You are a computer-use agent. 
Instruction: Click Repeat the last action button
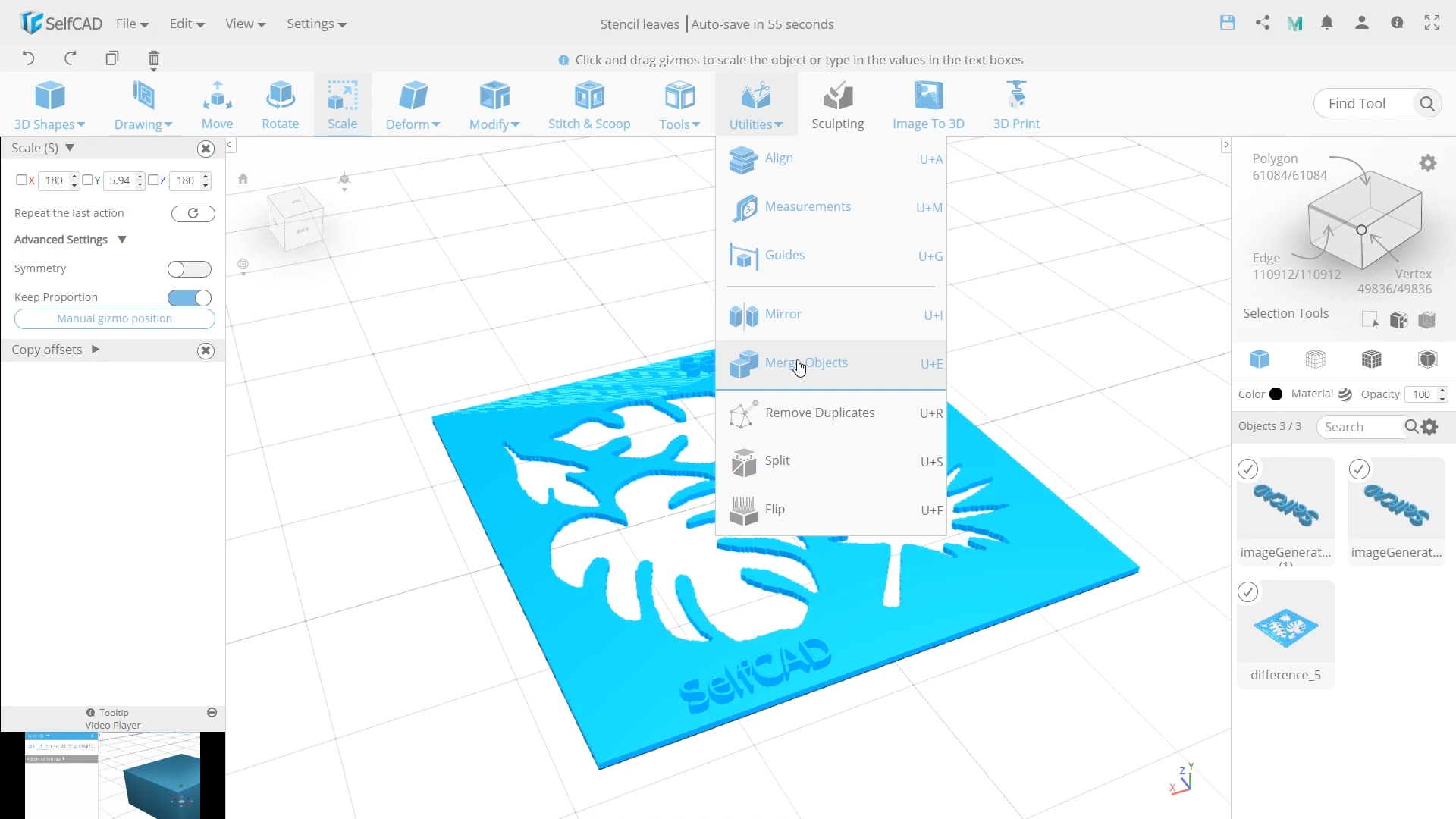pyautogui.click(x=193, y=214)
